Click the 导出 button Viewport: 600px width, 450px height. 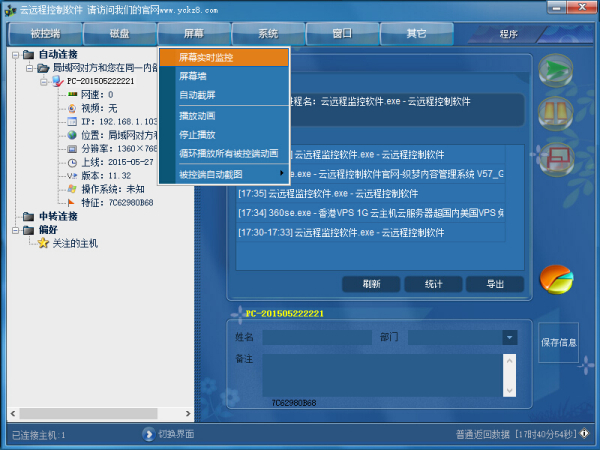[x=495, y=284]
